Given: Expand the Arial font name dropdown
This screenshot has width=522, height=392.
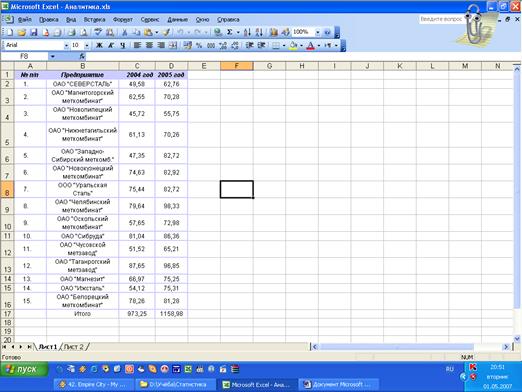Looking at the screenshot, I should click(x=66, y=45).
